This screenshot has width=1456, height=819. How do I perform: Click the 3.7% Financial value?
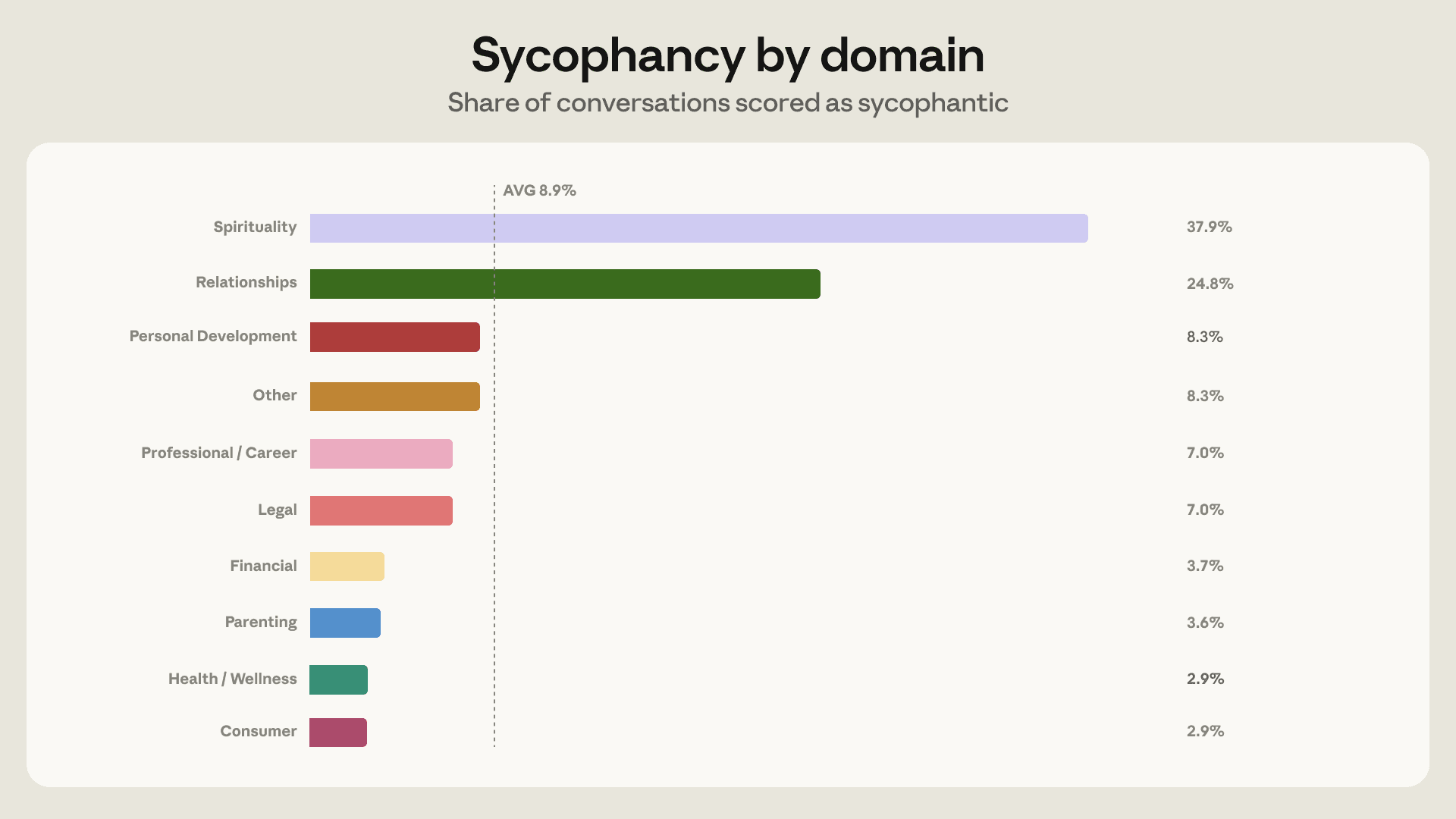coord(1205,566)
